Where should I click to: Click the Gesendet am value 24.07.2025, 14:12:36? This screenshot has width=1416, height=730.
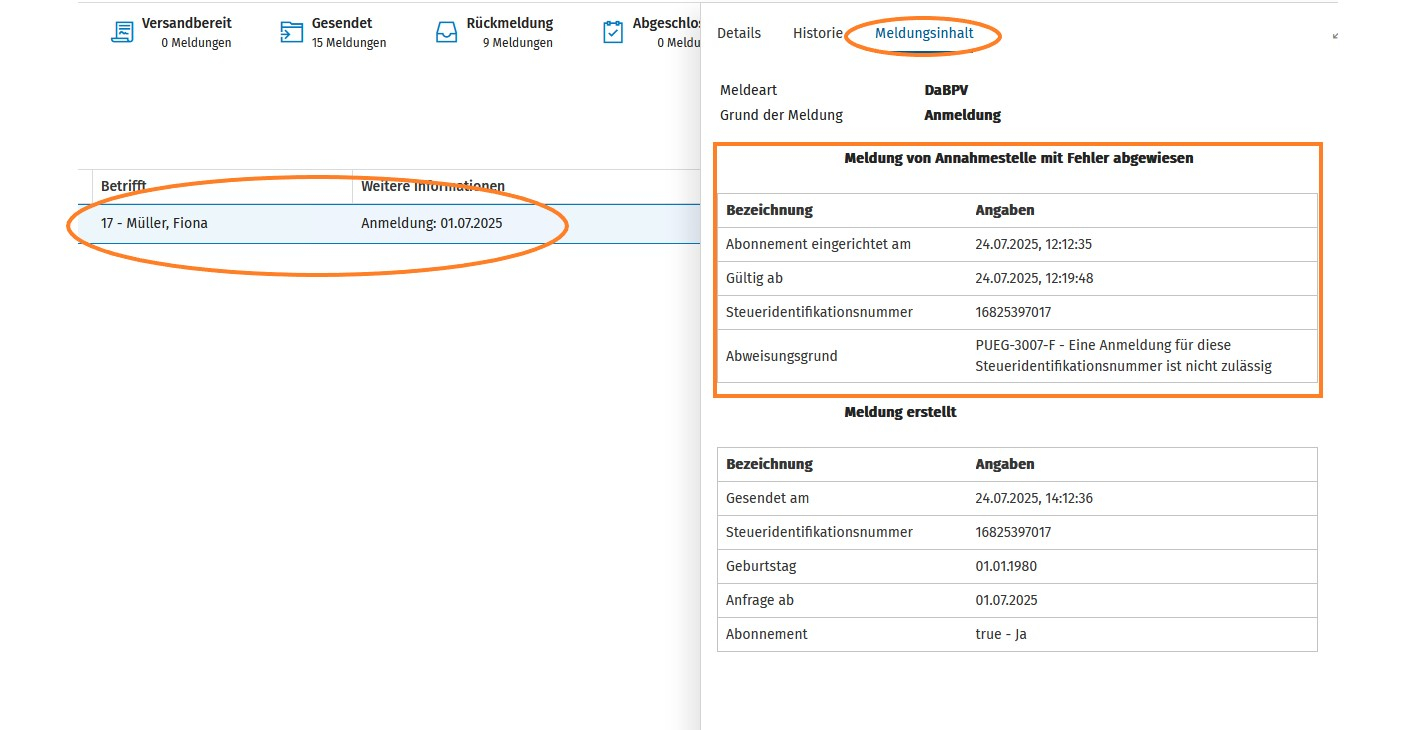pyautogui.click(x=1034, y=498)
